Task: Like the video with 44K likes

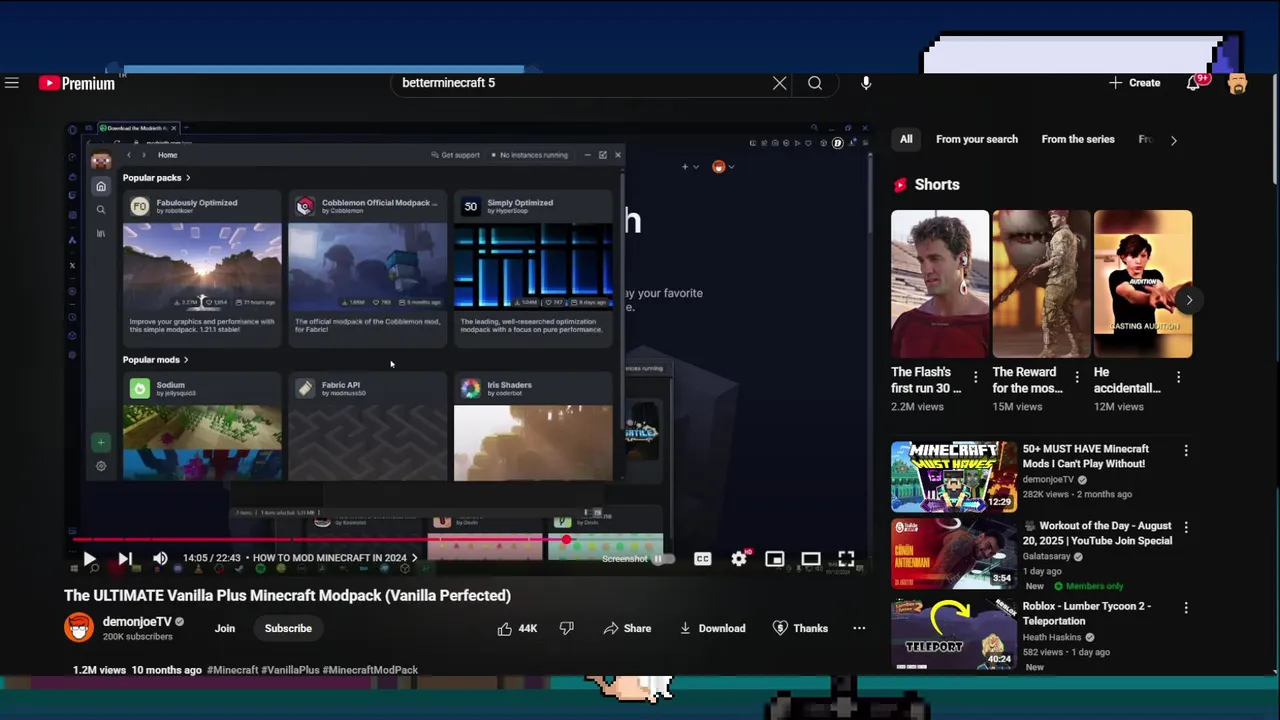Action: 517,628
